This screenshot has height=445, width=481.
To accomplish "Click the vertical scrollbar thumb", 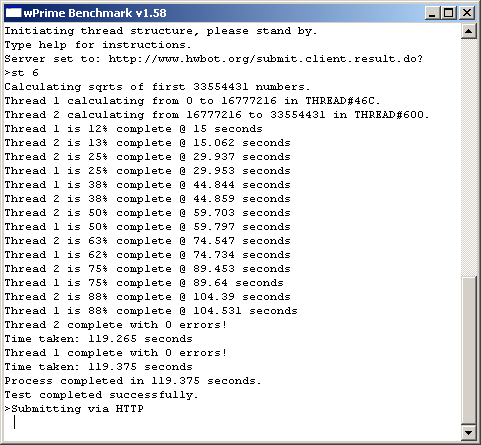I will tap(469, 350).
